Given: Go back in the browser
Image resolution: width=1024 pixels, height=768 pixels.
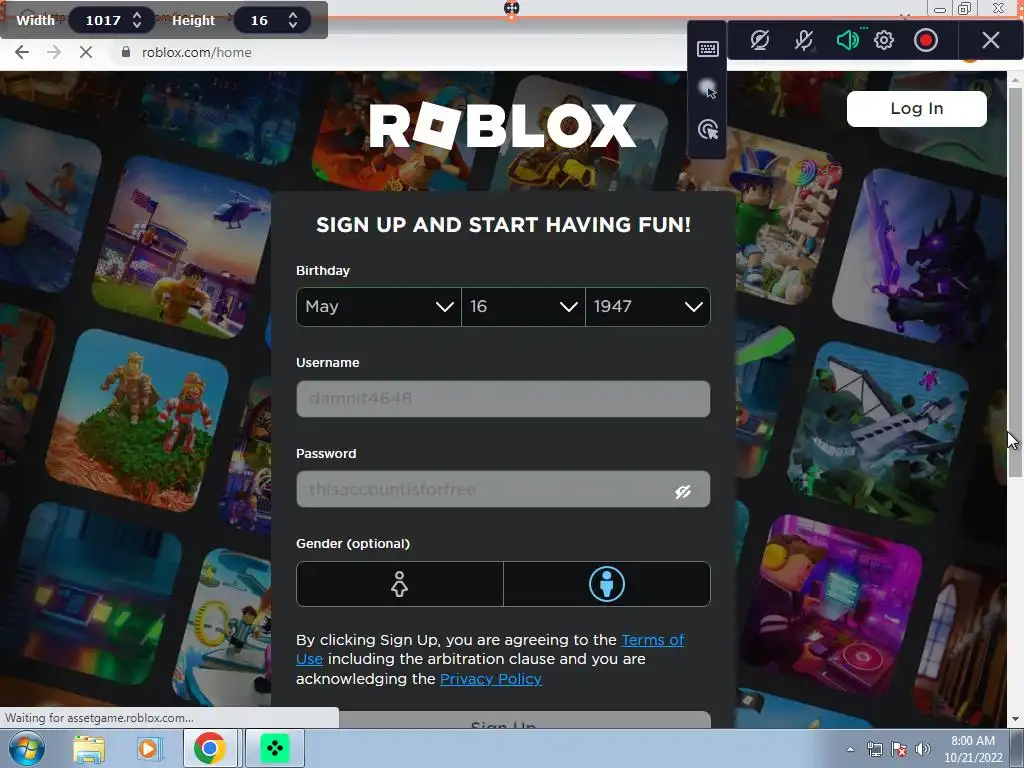Looking at the screenshot, I should click(x=22, y=52).
